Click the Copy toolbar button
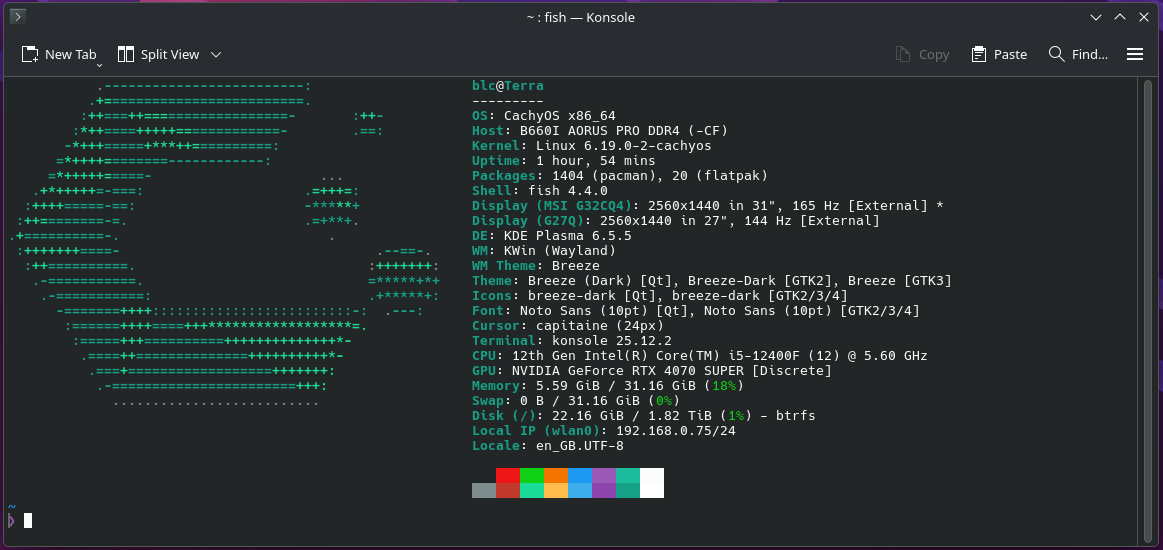This screenshot has height=550, width=1163. coord(923,54)
